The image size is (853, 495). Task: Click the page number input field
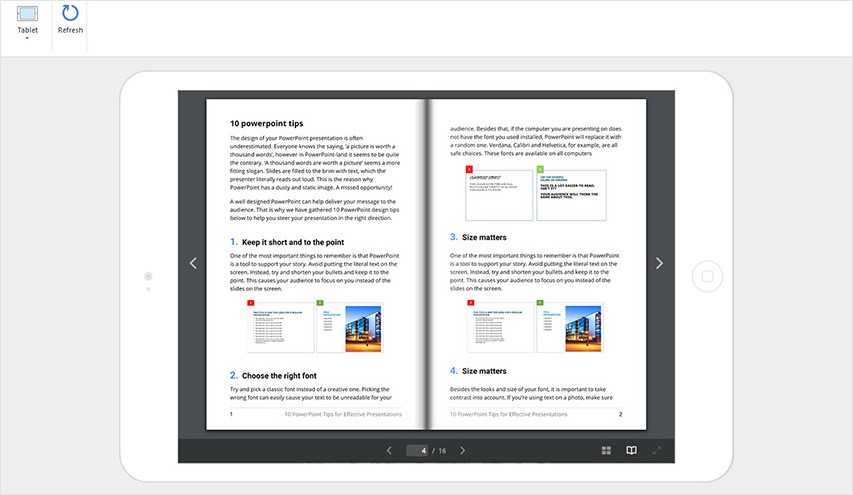pyautogui.click(x=417, y=451)
